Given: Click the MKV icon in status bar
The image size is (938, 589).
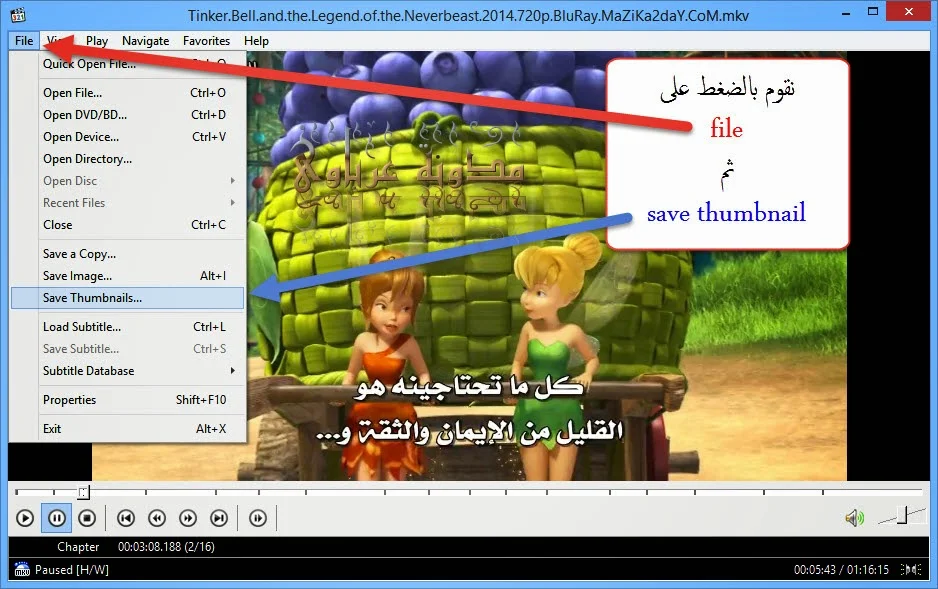Looking at the screenshot, I should [x=22, y=569].
